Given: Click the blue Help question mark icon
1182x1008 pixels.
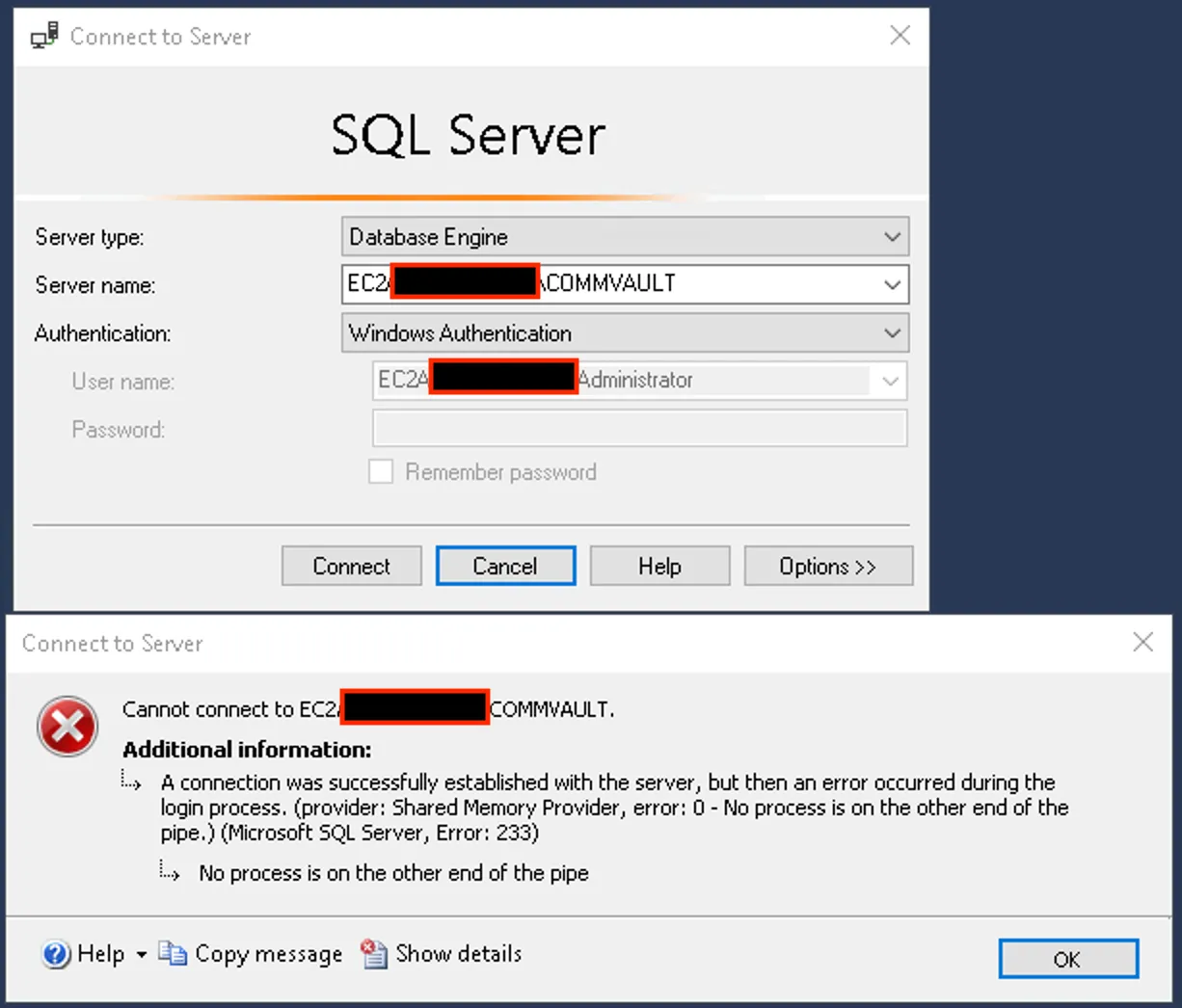Looking at the screenshot, I should tap(56, 954).
